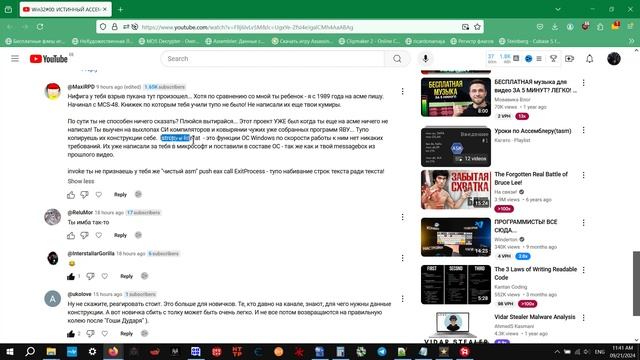Dislike the @ReluMor comment

[x=84, y=235]
